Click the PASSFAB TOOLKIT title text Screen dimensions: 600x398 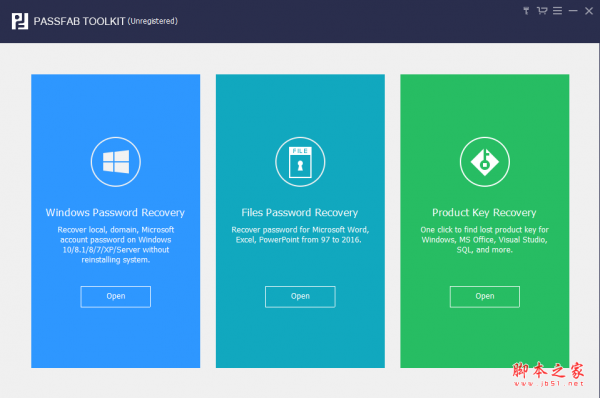[x=79, y=21]
